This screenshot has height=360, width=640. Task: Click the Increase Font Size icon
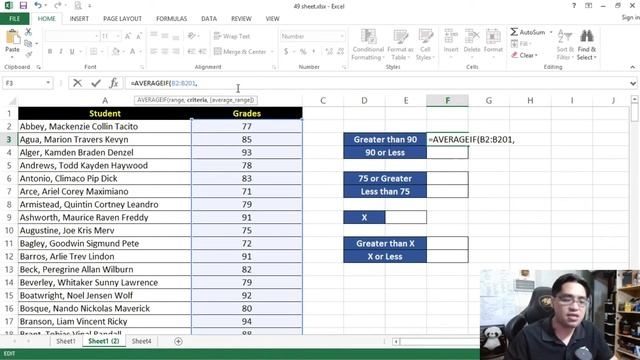[128, 36]
